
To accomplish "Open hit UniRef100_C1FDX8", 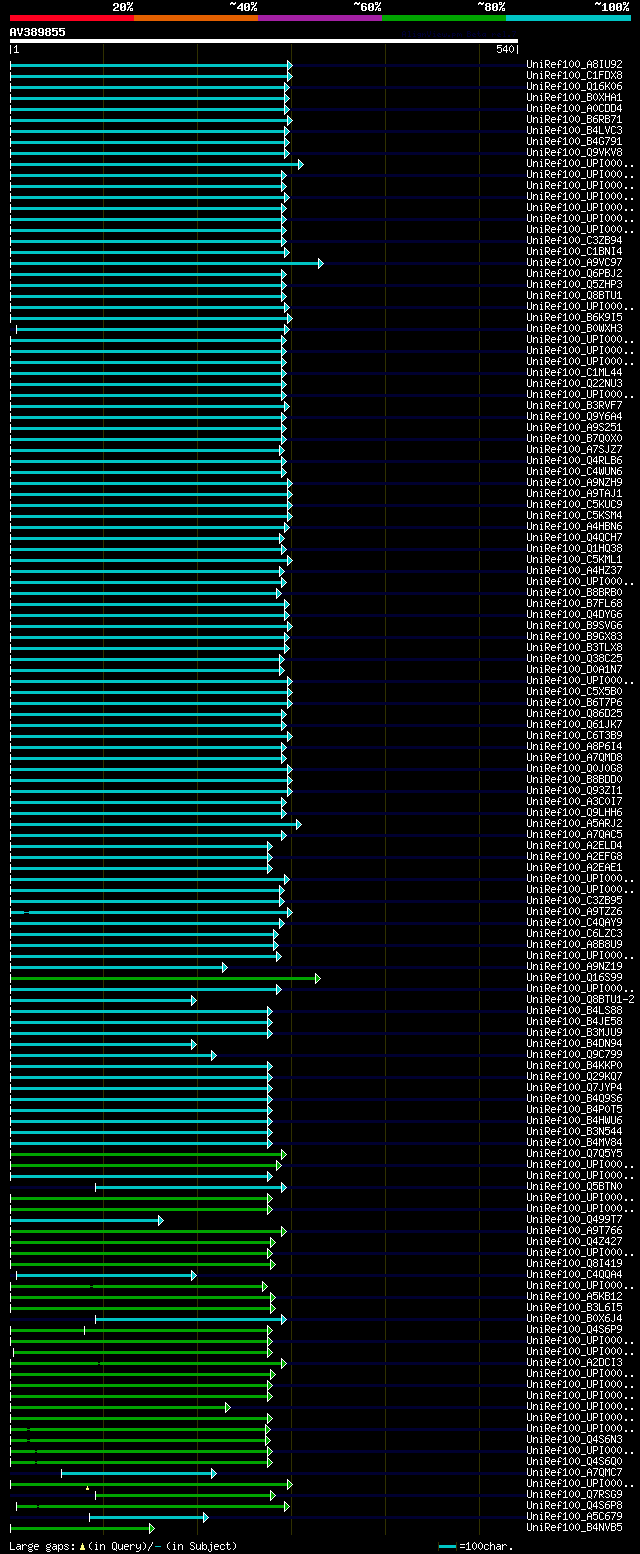I will pyautogui.click(x=574, y=75).
